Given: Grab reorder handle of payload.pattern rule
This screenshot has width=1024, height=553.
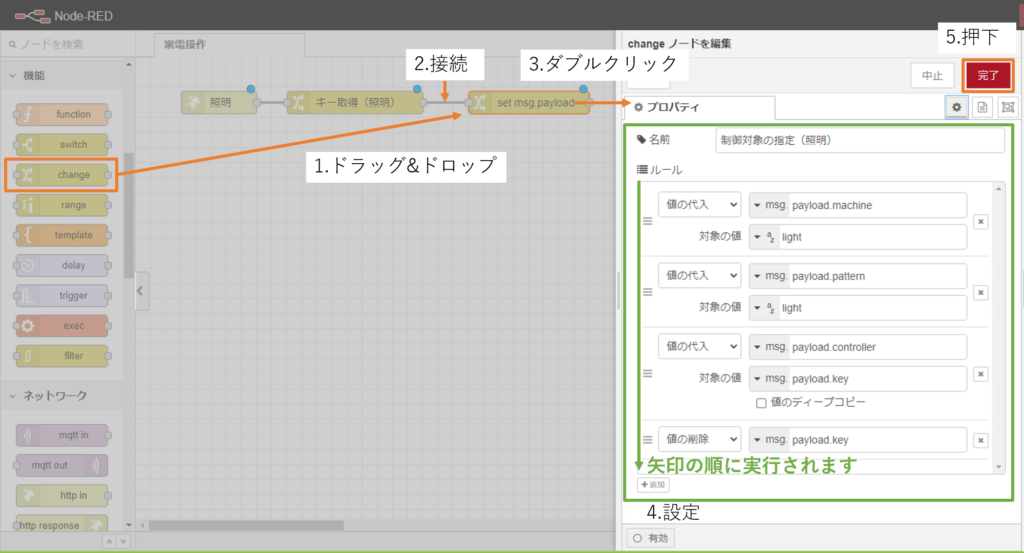Looking at the screenshot, I should tap(647, 292).
